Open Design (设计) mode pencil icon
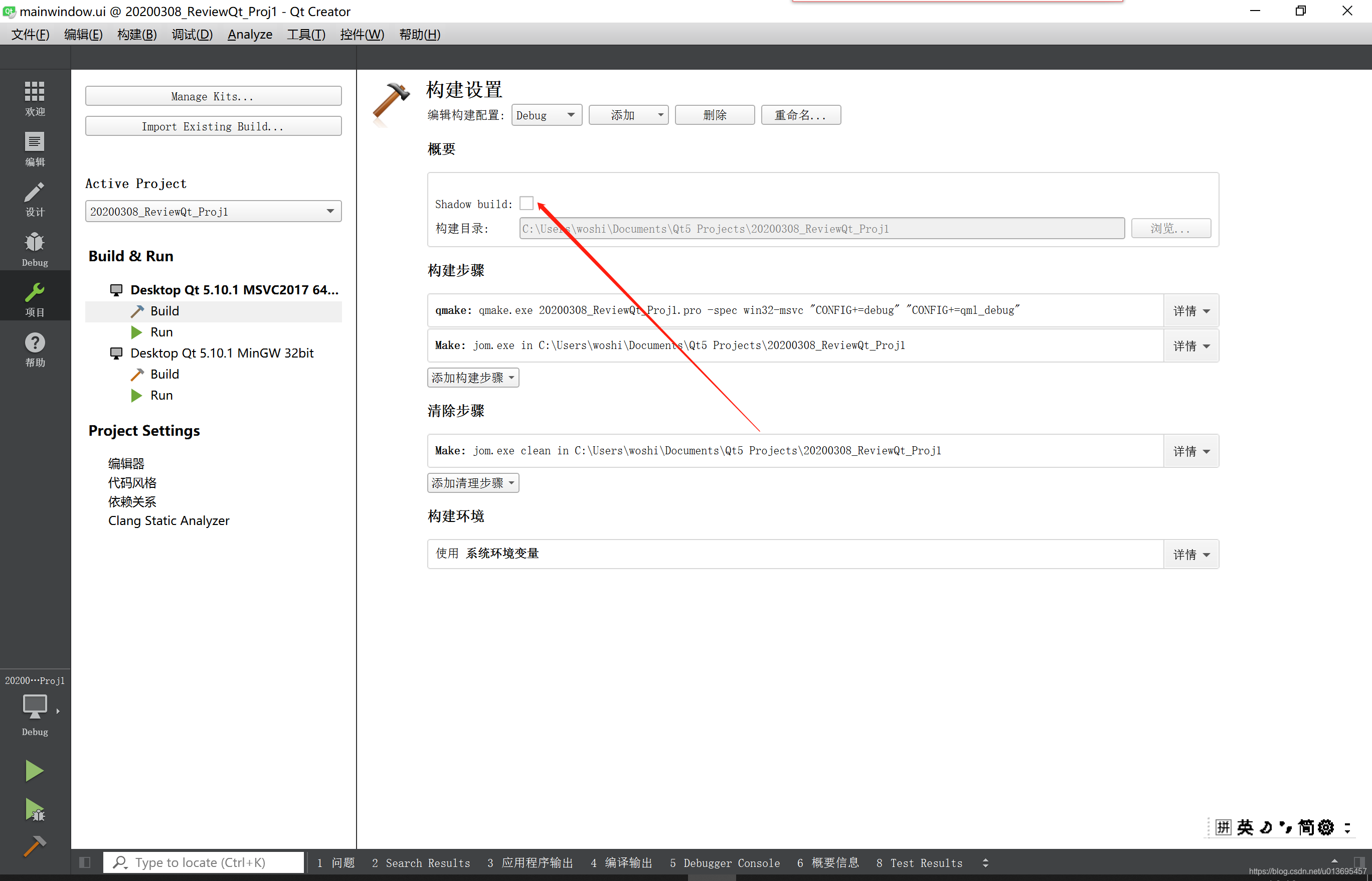The image size is (1372, 881). [34, 199]
